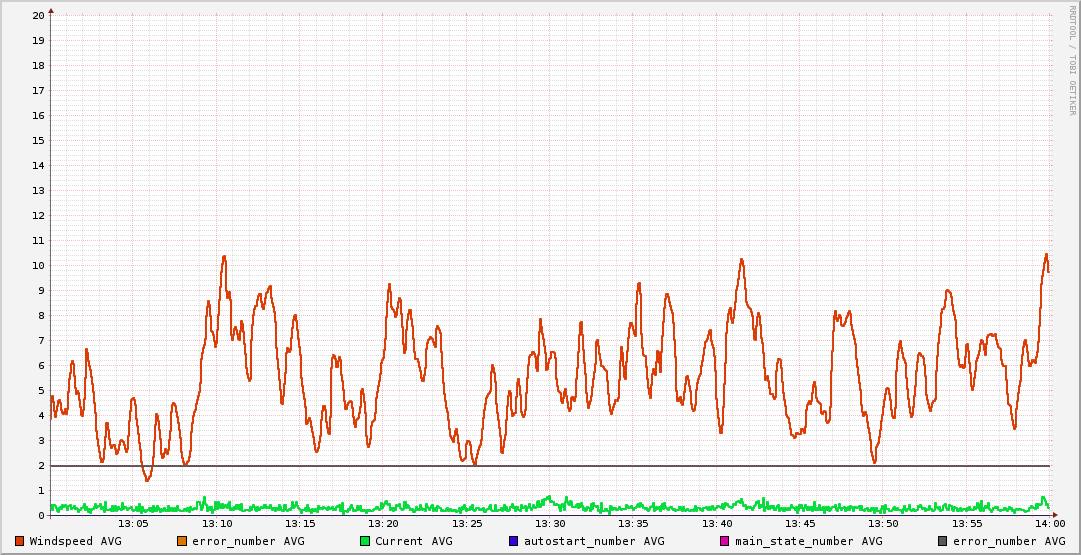Click the RRDTOOL / TOBI OETIKER watermark

pos(1072,60)
